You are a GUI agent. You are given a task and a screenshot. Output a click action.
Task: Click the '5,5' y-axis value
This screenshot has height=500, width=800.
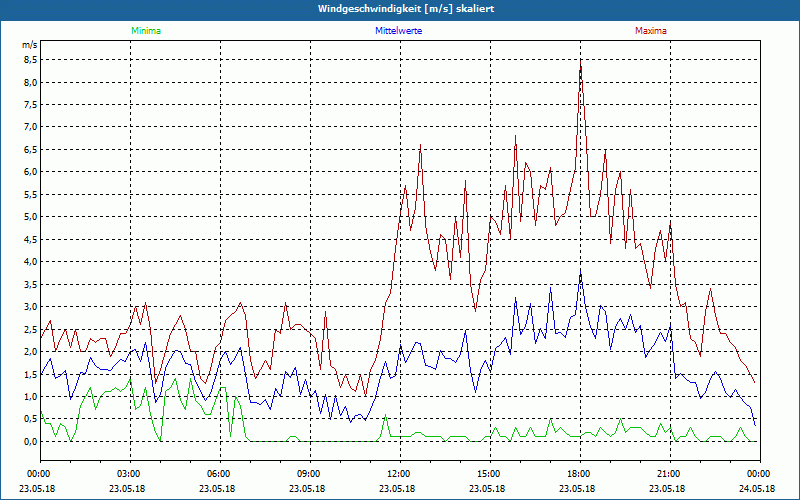(31, 194)
